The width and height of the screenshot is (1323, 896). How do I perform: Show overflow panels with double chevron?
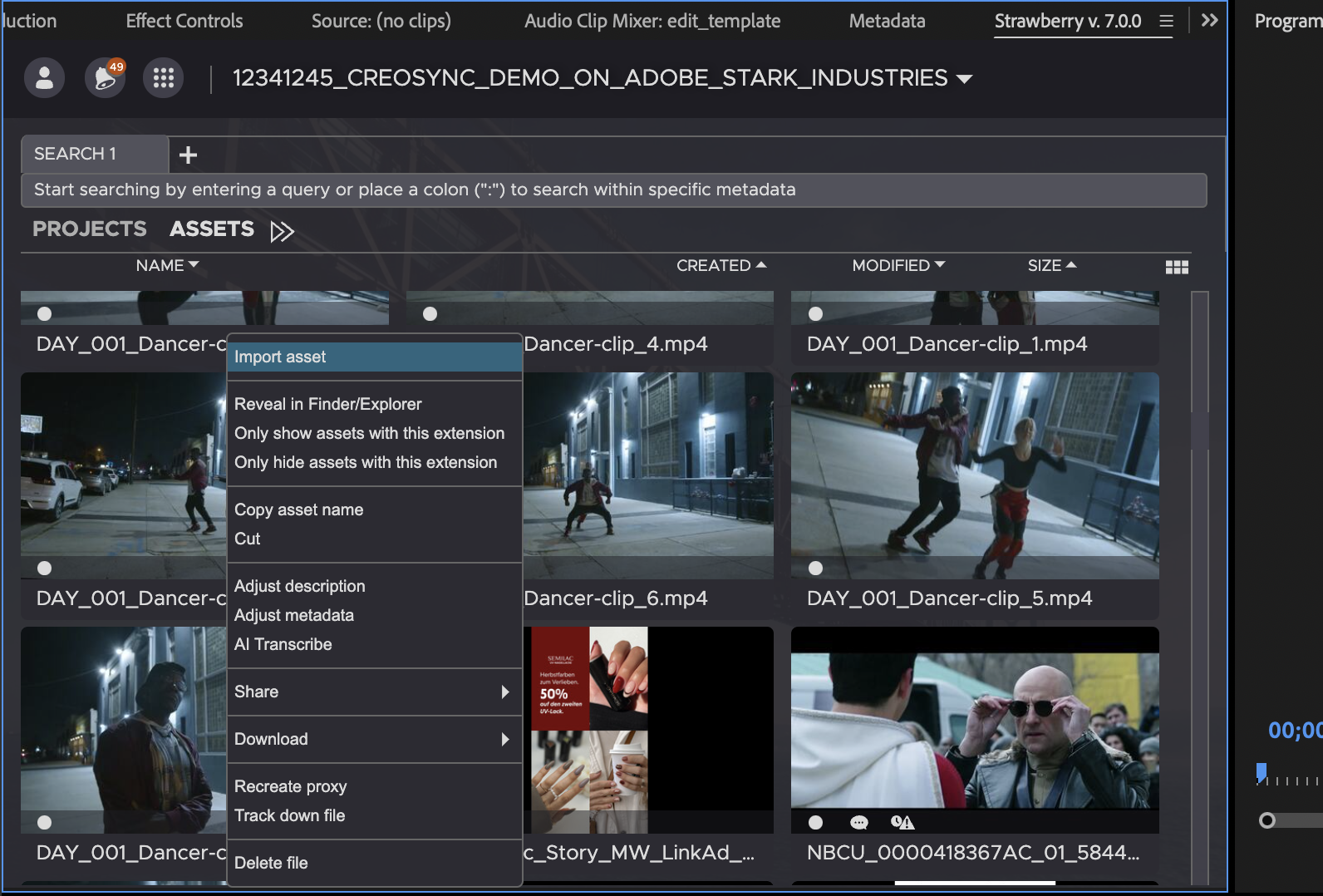coord(1210,21)
